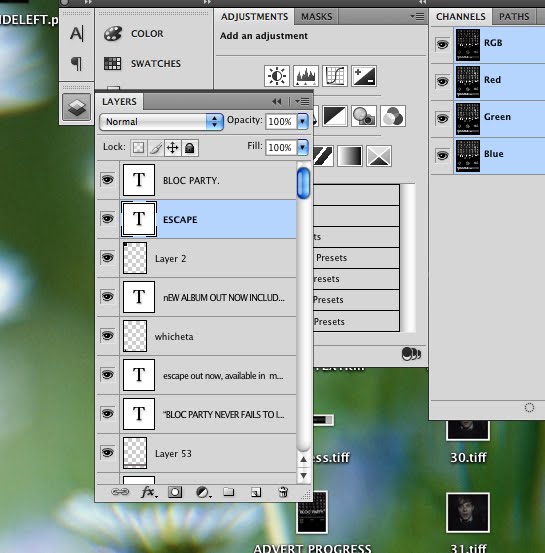
Task: Open the Adjustments panel options menu
Action: [x=418, y=17]
